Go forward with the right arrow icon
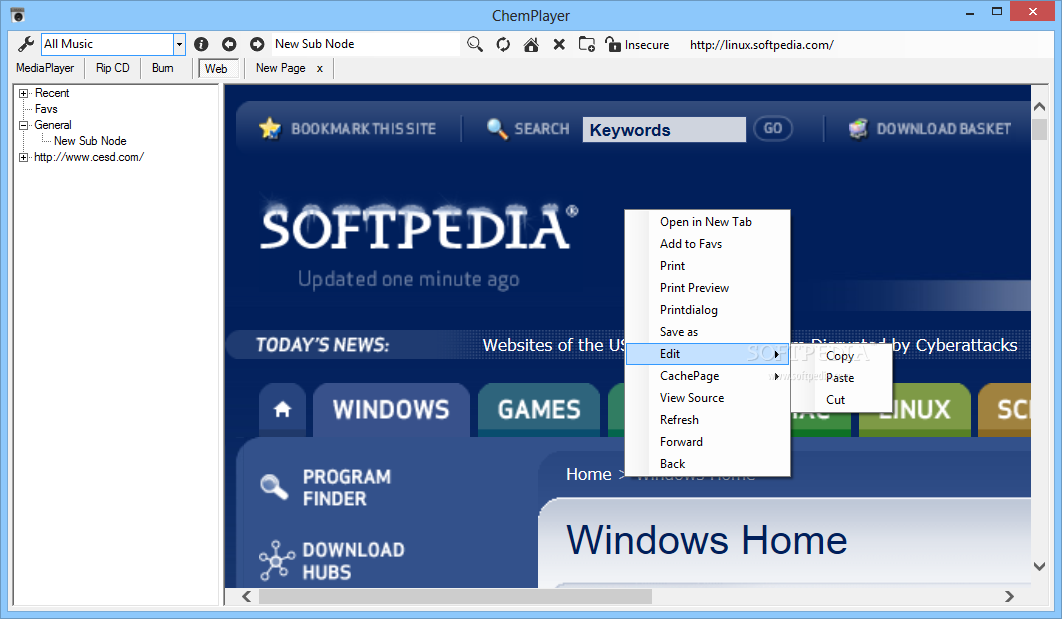Image resolution: width=1062 pixels, height=619 pixels. (x=257, y=44)
